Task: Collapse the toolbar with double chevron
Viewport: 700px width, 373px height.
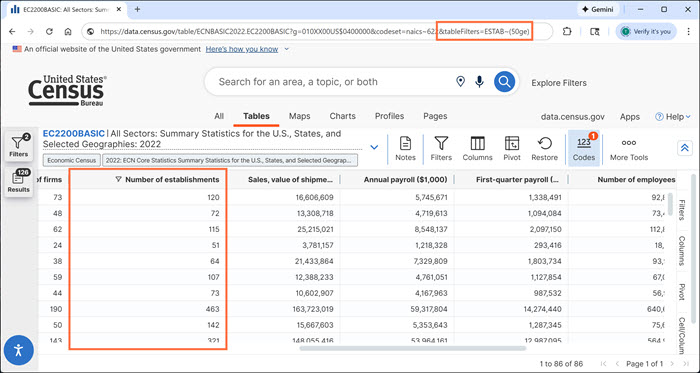Action: [x=684, y=148]
